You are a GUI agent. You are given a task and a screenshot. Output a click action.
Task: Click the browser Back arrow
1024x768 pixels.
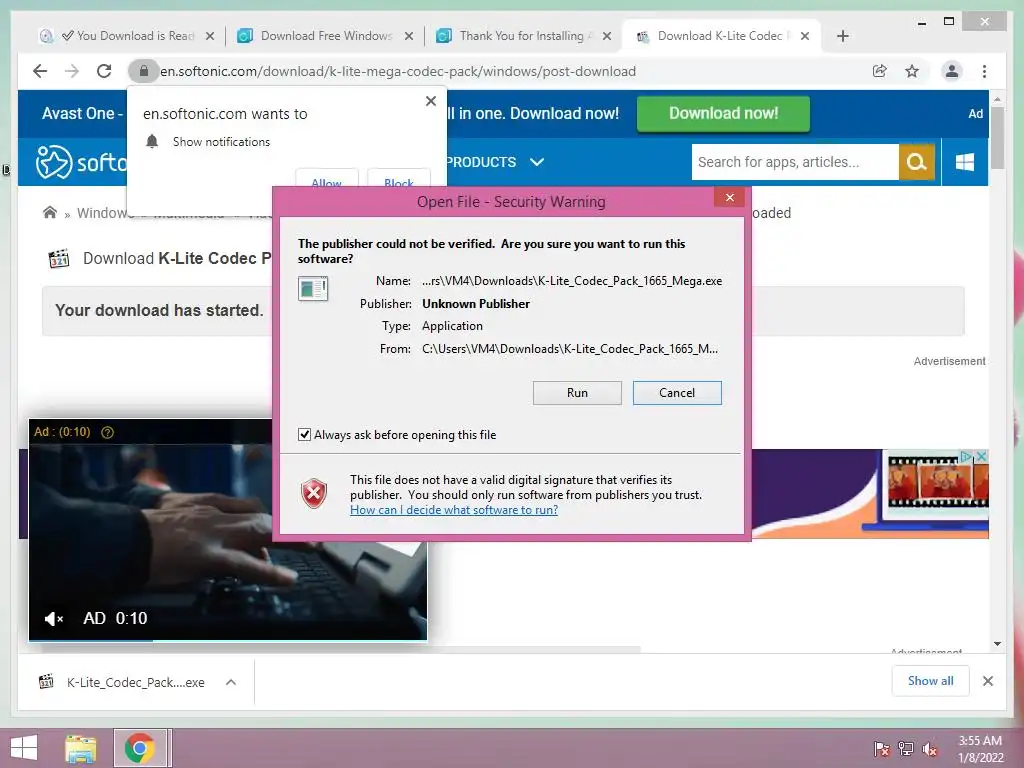(40, 71)
